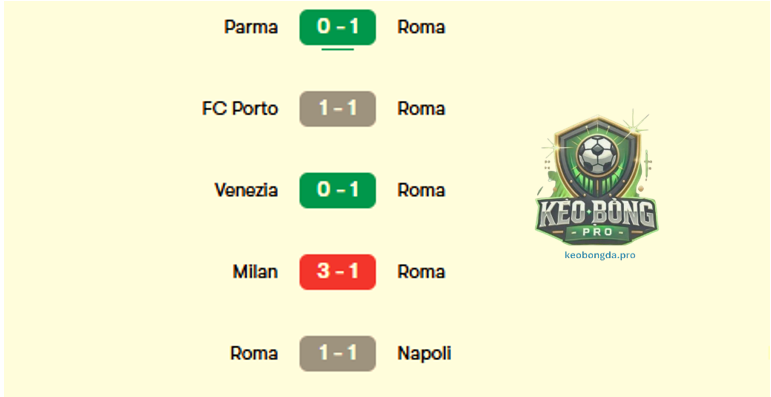Image resolution: width=771 pixels, height=397 pixels.
Task: Click the green 0 - 1 Venezia score badge
Action: point(338,190)
